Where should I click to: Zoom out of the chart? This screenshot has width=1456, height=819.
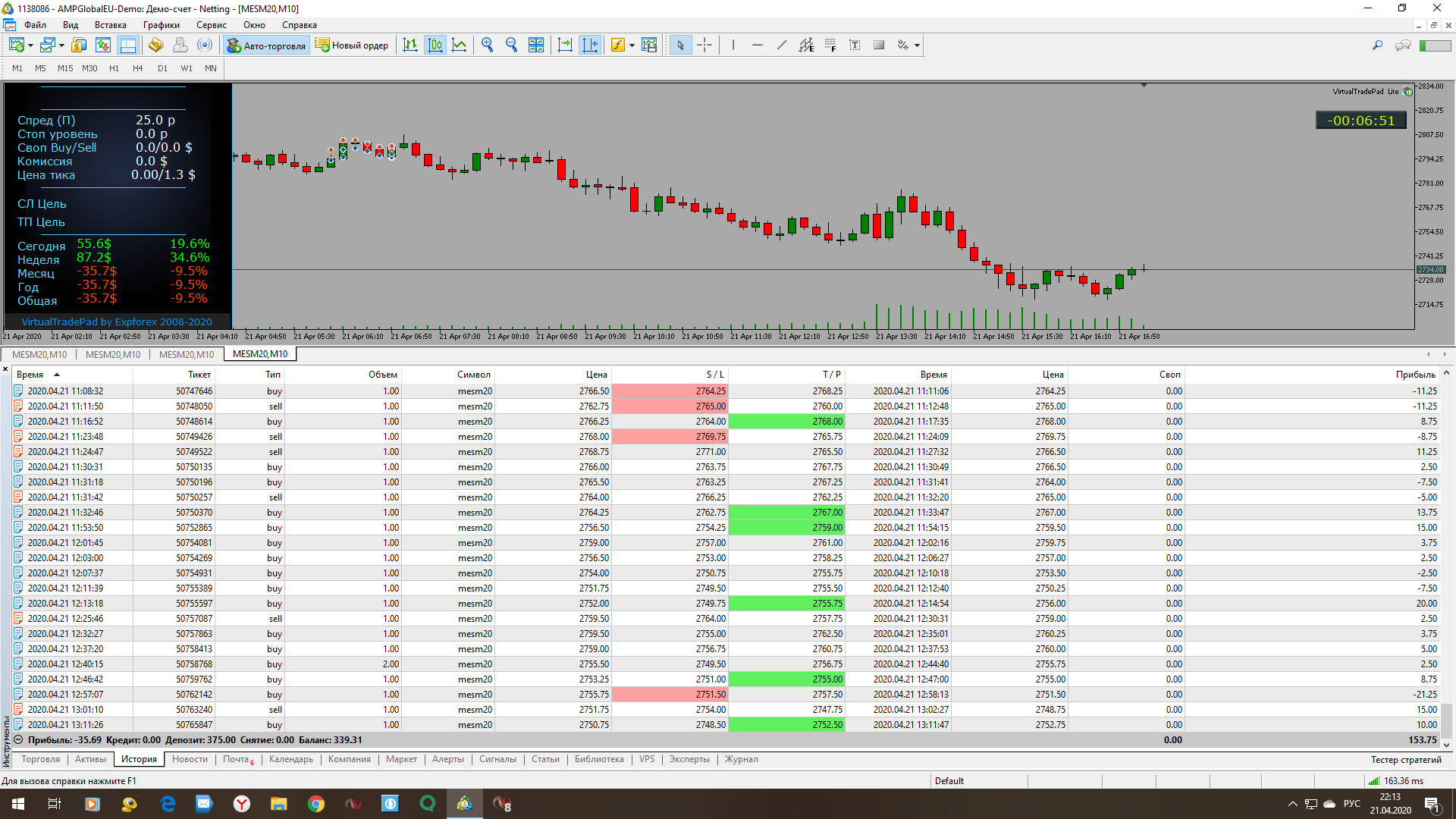coord(511,45)
